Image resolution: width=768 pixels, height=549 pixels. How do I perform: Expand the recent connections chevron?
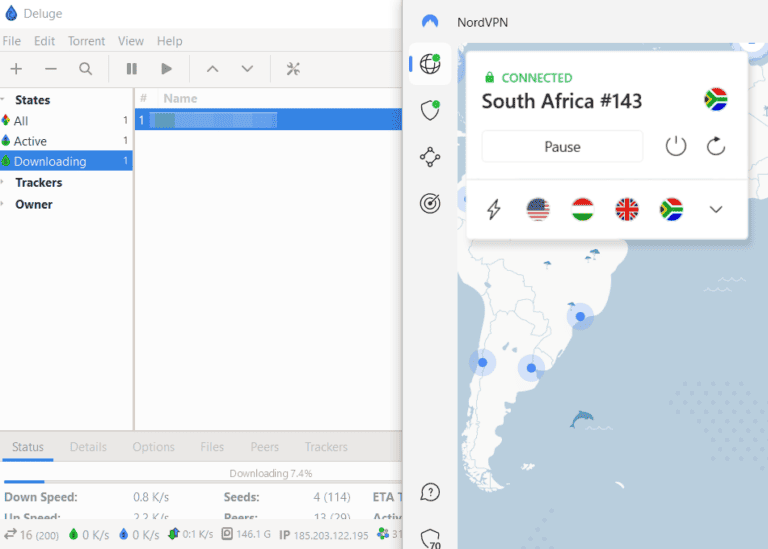pos(716,210)
